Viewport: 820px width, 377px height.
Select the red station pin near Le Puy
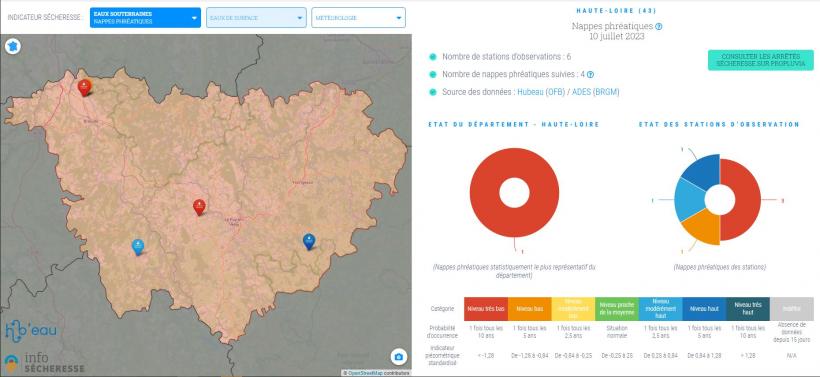pos(199,207)
